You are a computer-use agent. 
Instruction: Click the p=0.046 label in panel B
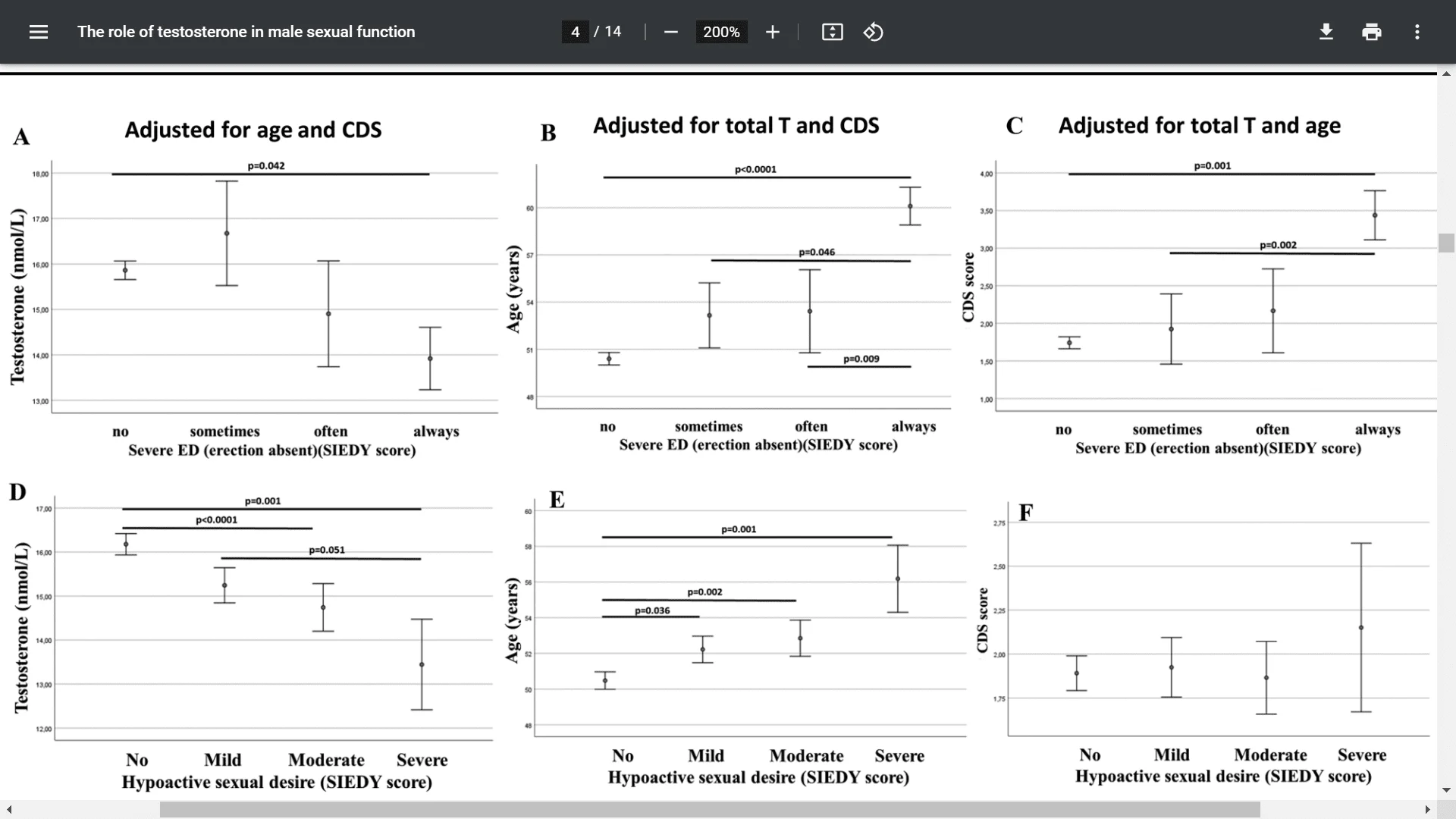(x=817, y=252)
